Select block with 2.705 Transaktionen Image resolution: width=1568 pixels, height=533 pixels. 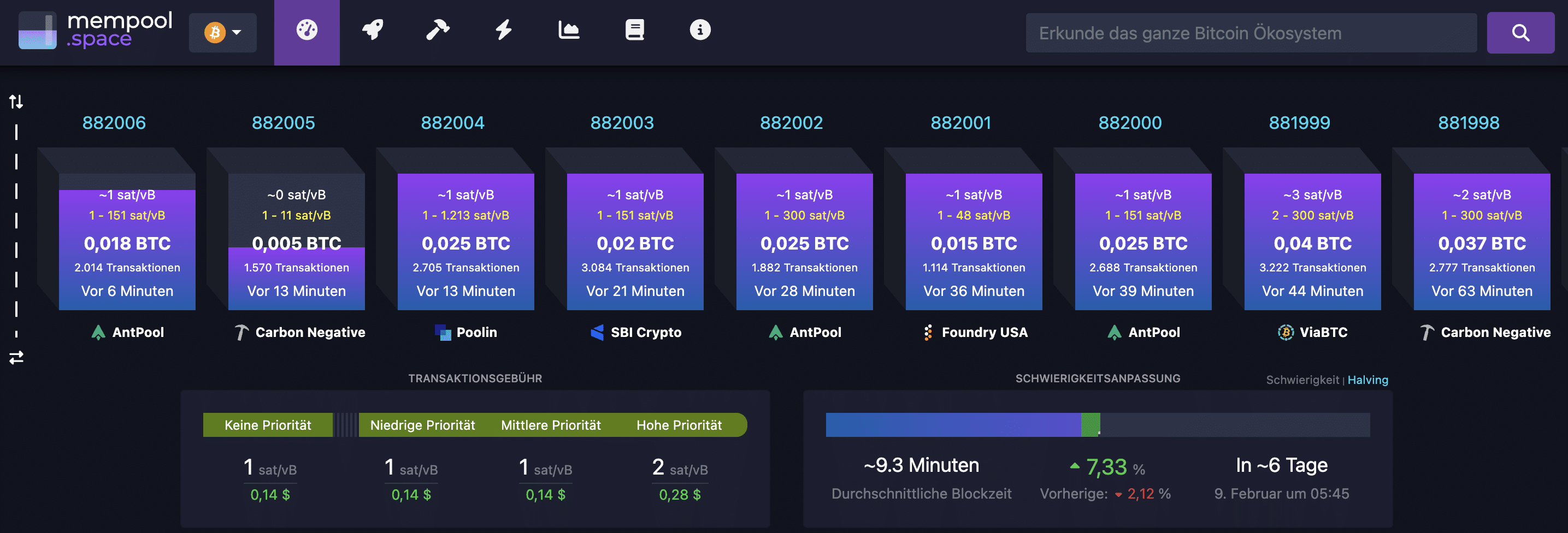tap(465, 242)
